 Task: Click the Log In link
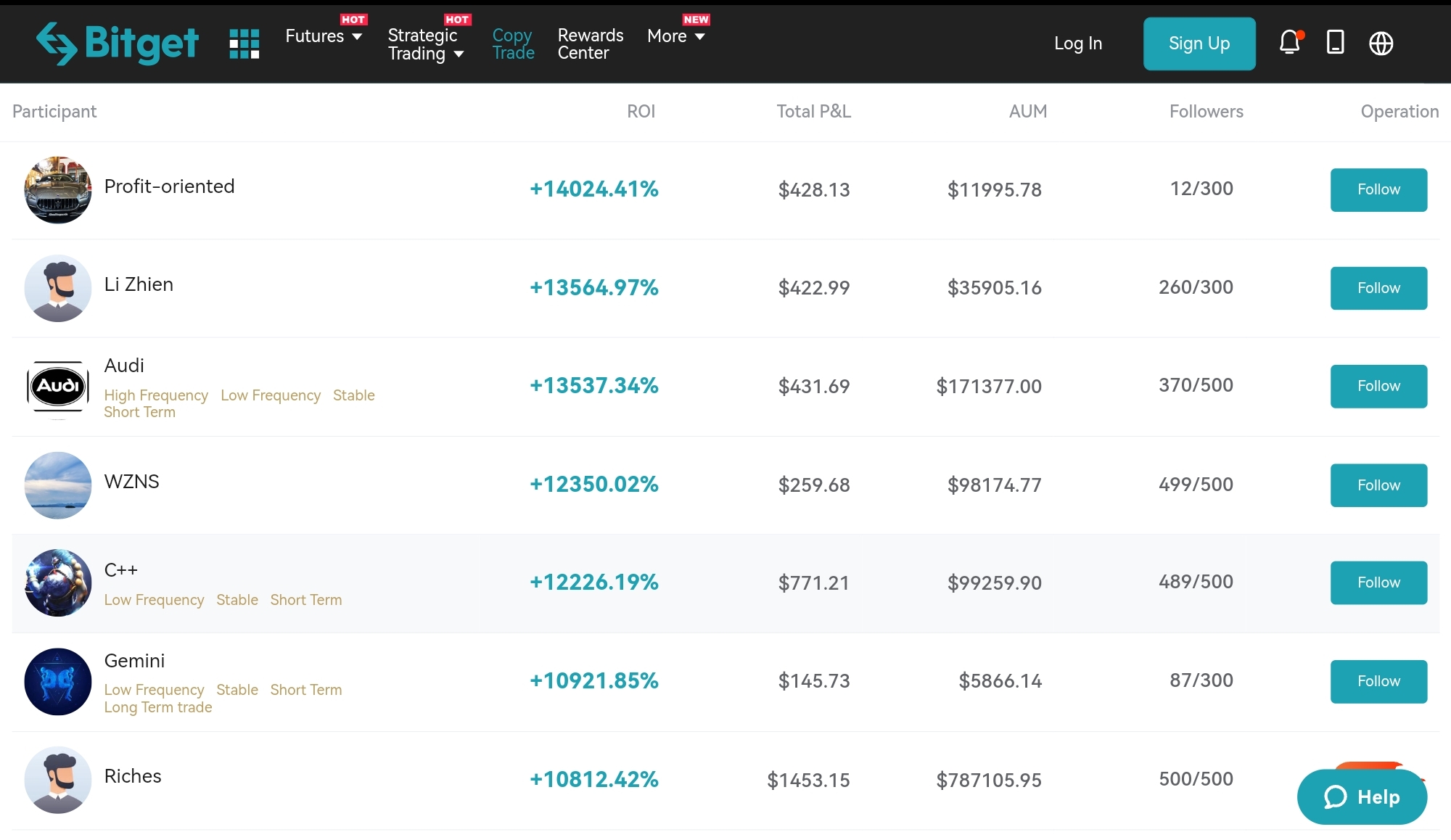tap(1077, 44)
